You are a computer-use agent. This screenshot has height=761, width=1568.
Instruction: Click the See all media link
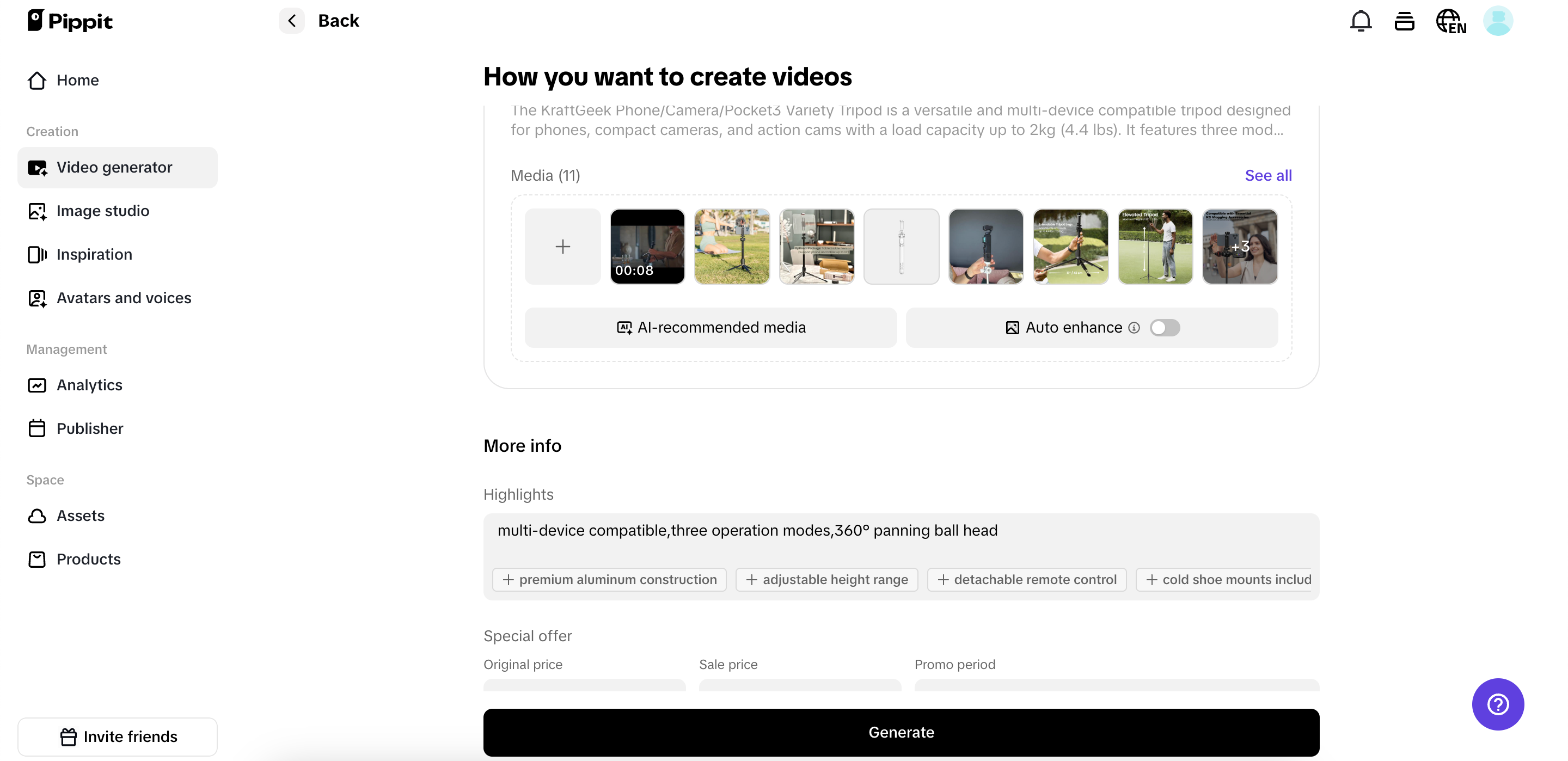1268,175
